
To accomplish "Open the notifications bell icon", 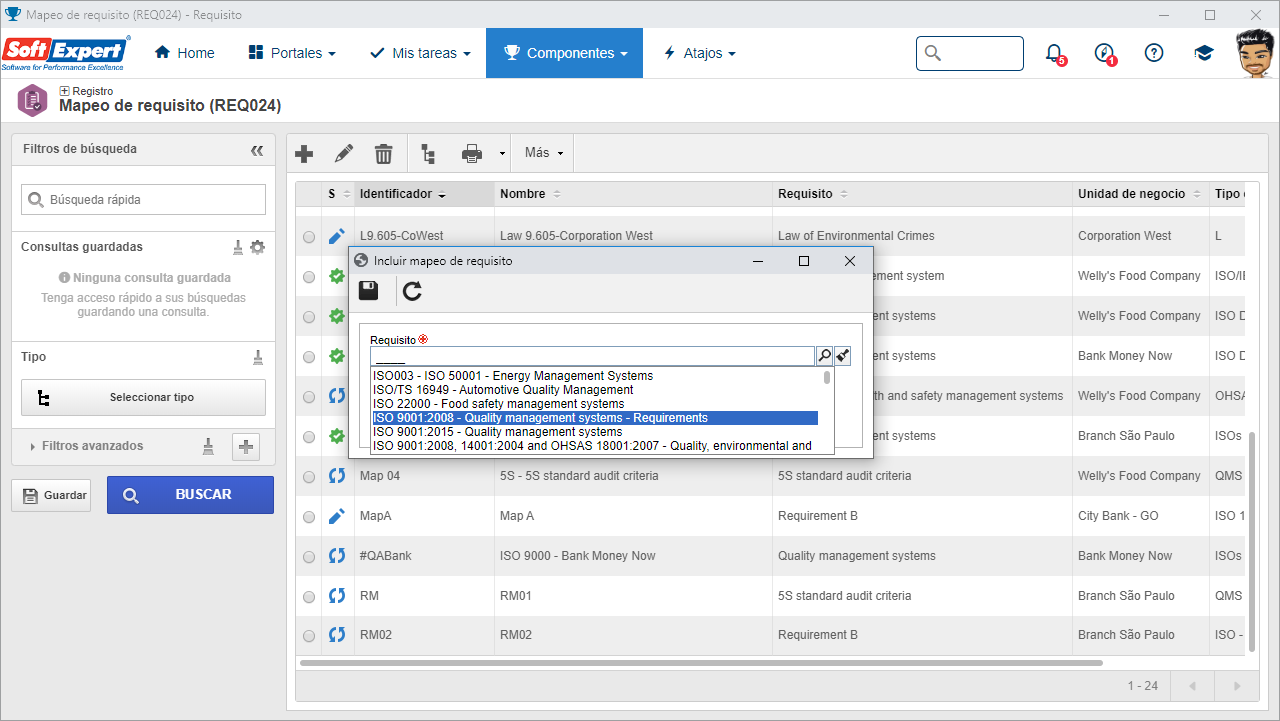I will 1054,53.
